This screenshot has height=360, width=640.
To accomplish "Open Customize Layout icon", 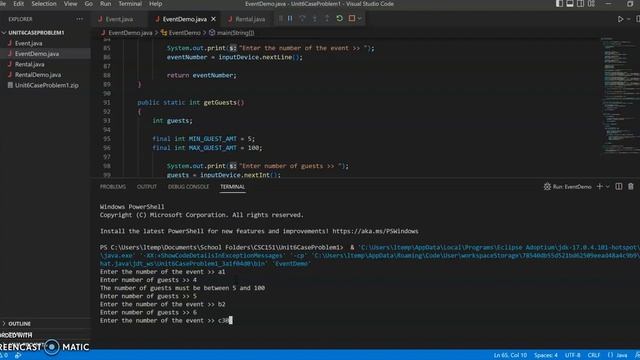I will point(591,4).
